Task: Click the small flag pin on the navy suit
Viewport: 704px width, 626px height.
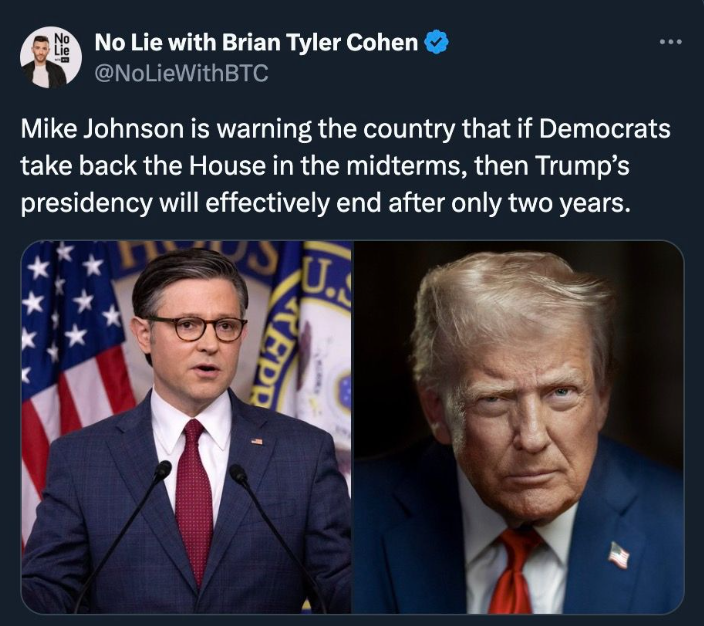Action: click(x=257, y=441)
